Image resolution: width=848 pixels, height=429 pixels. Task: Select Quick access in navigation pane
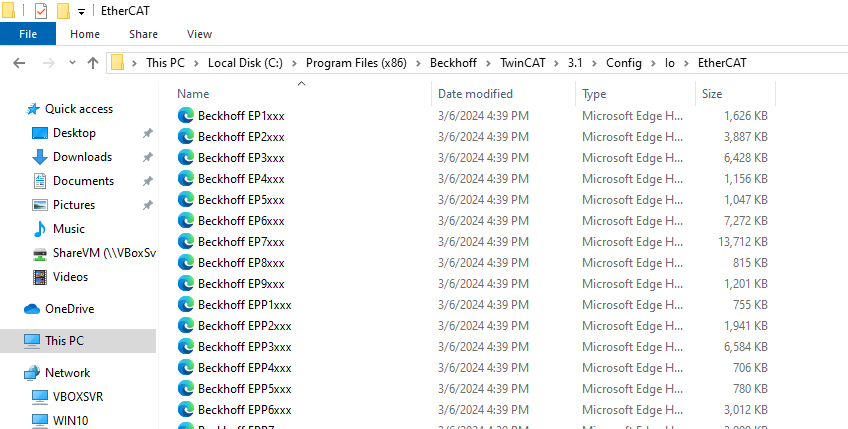(x=78, y=109)
